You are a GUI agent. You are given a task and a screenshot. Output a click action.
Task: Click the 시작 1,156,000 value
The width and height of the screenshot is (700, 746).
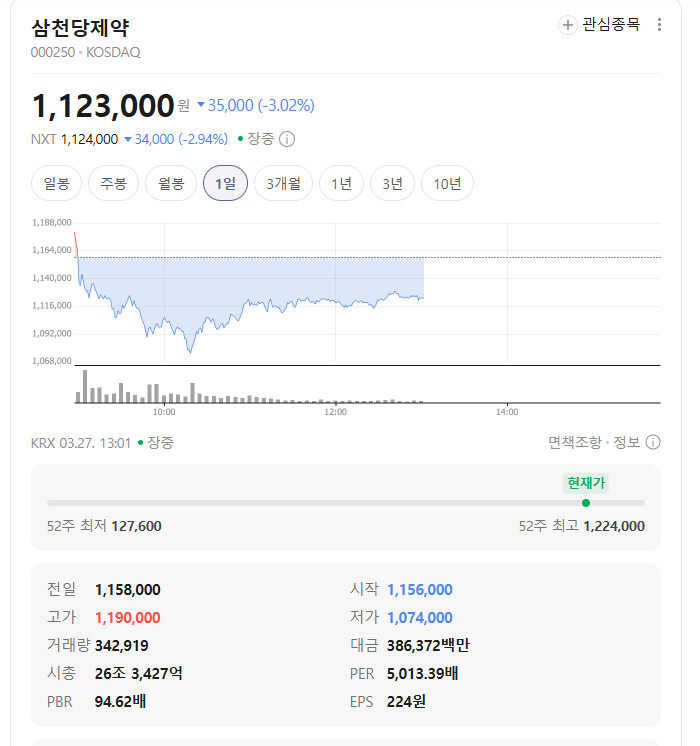pyautogui.click(x=420, y=590)
